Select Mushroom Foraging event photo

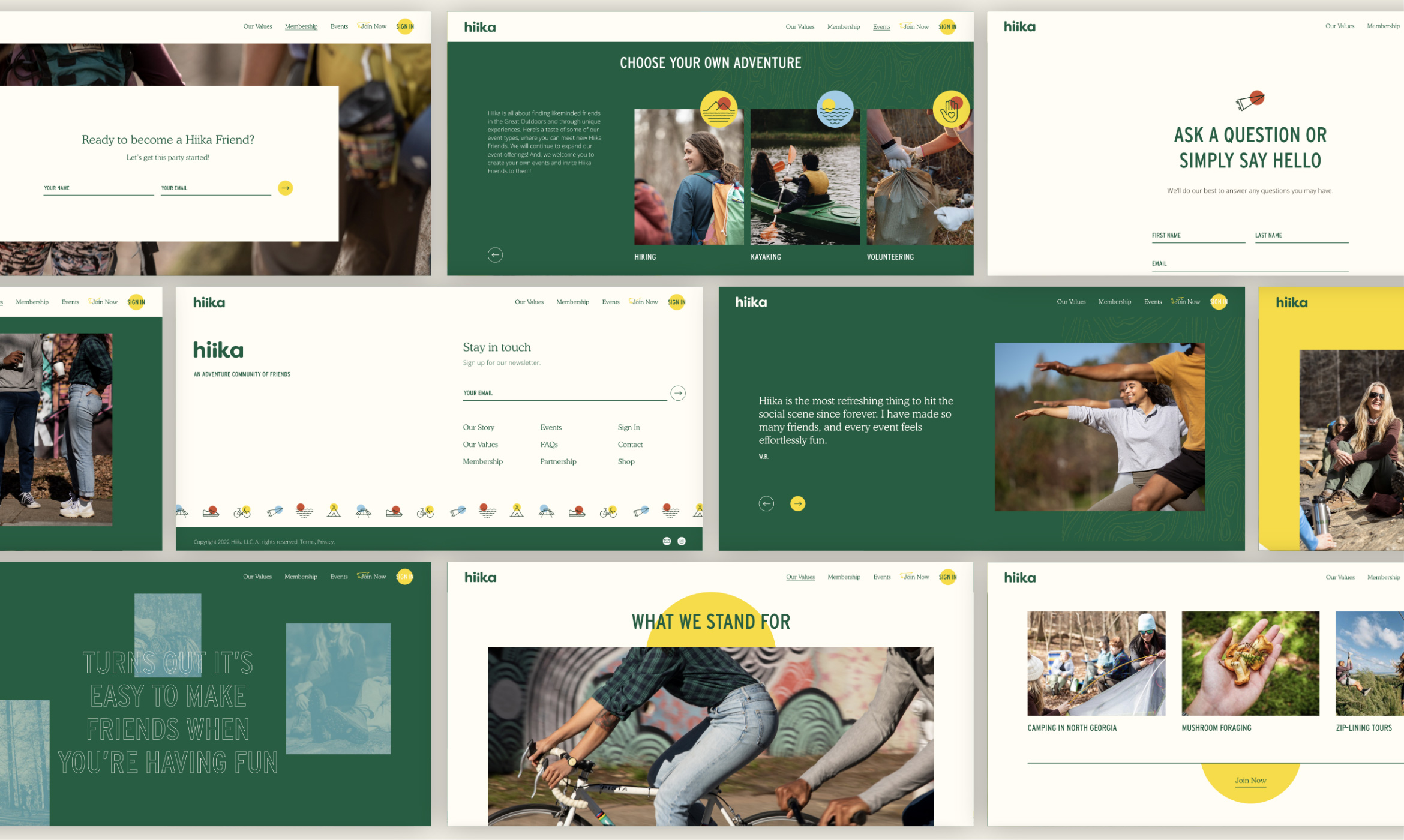click(1250, 664)
